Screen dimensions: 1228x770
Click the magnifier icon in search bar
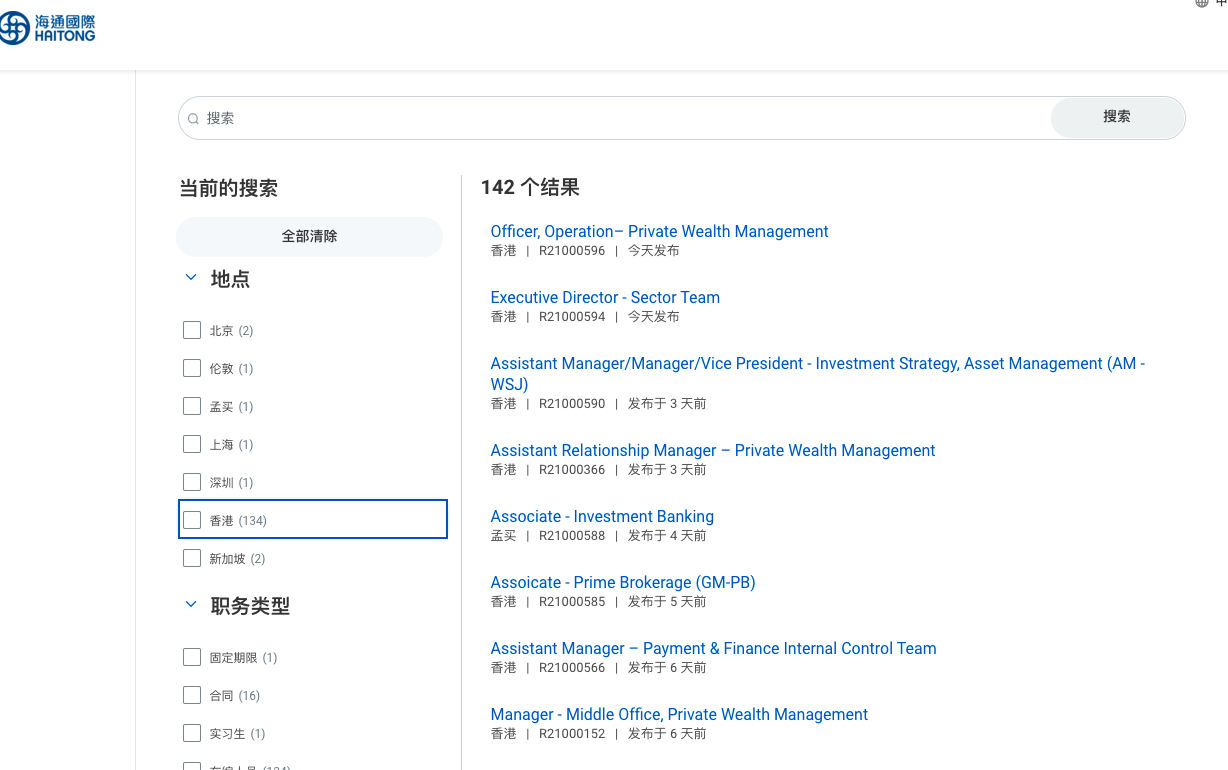pyautogui.click(x=194, y=119)
